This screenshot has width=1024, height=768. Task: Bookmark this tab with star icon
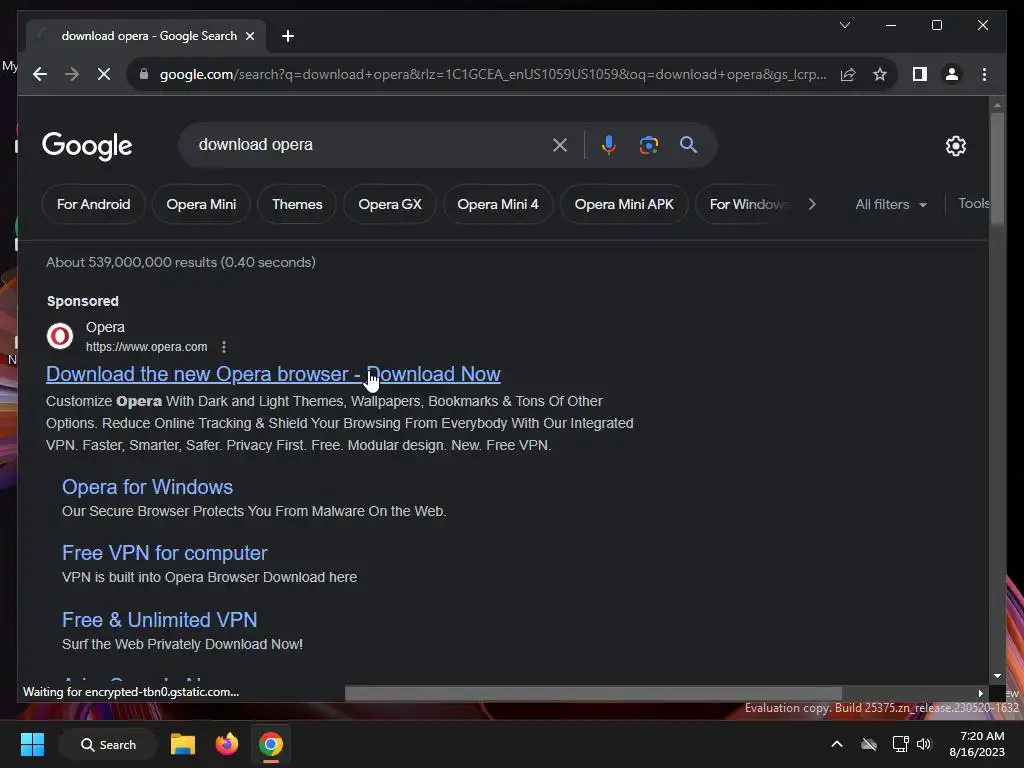tap(880, 74)
